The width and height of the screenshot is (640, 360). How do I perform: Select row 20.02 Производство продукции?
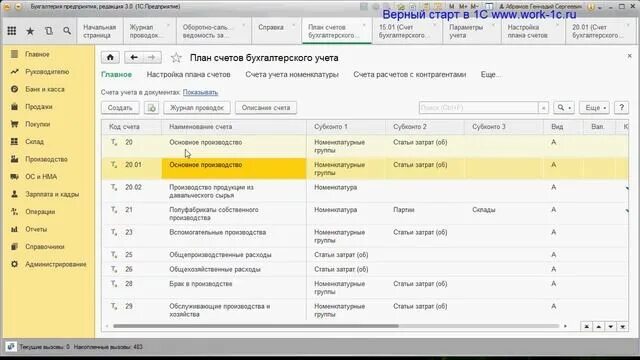pos(365,191)
